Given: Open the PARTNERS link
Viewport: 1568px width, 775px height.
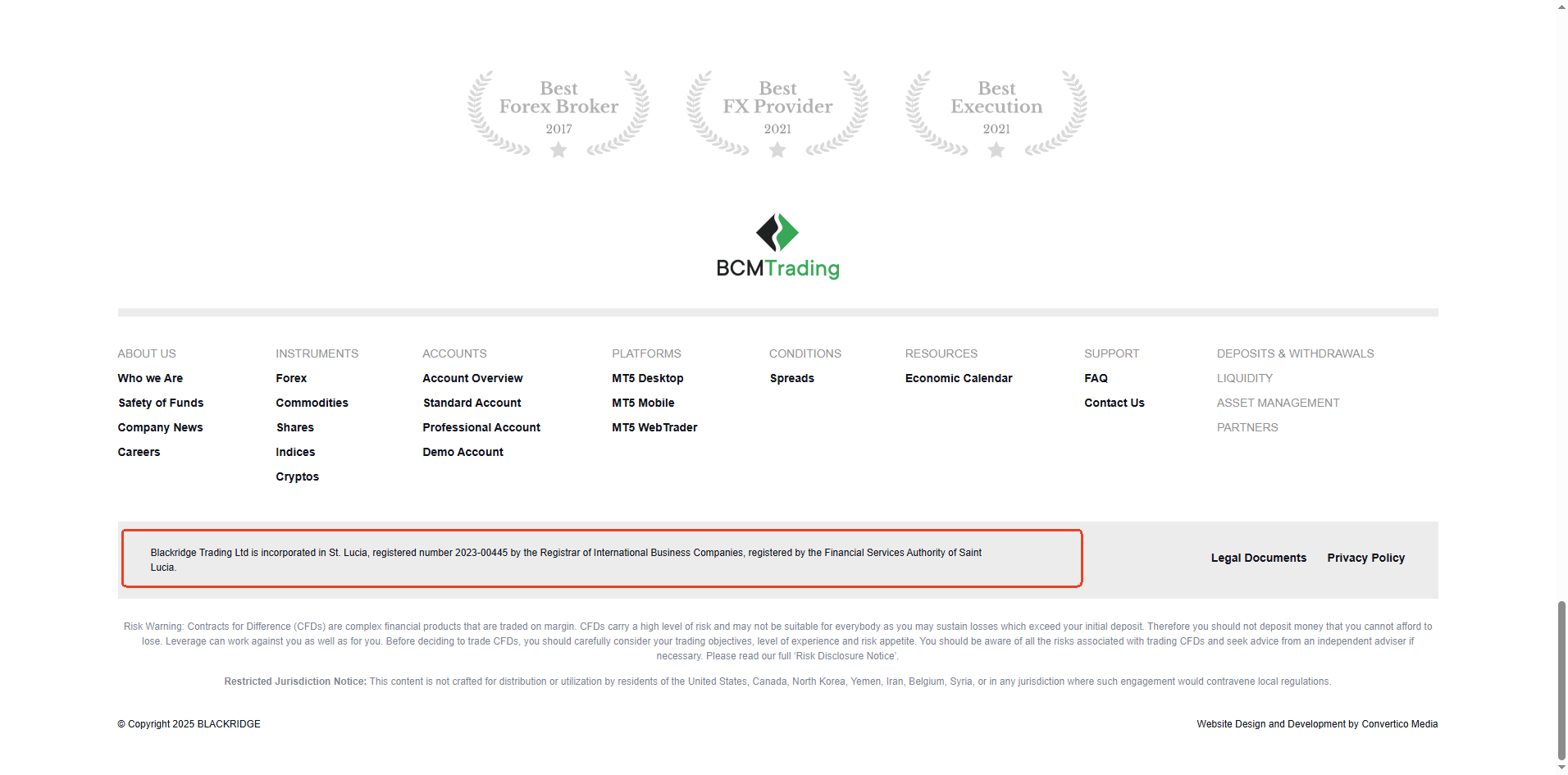Looking at the screenshot, I should point(1247,427).
